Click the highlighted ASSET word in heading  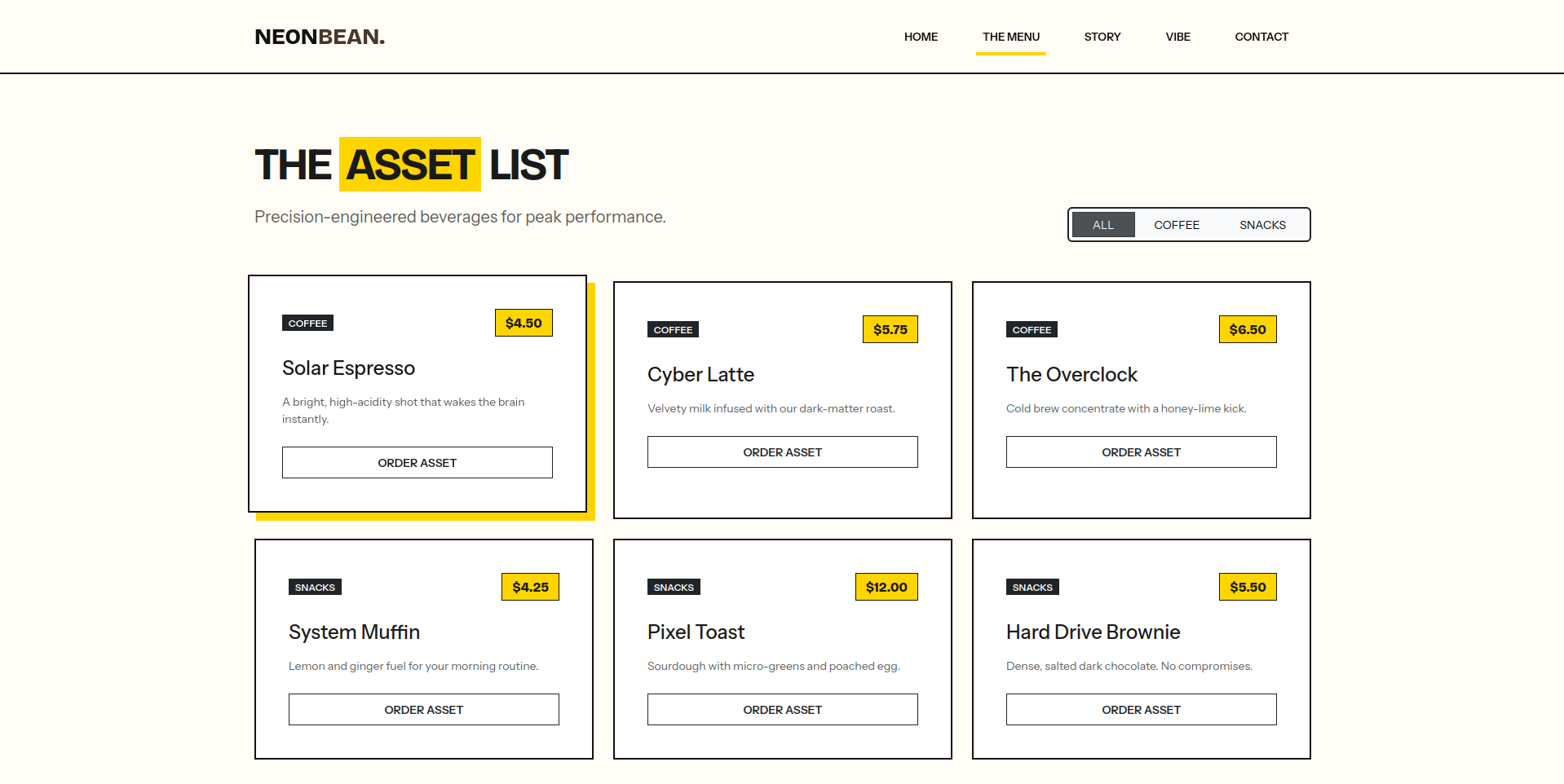coord(410,164)
